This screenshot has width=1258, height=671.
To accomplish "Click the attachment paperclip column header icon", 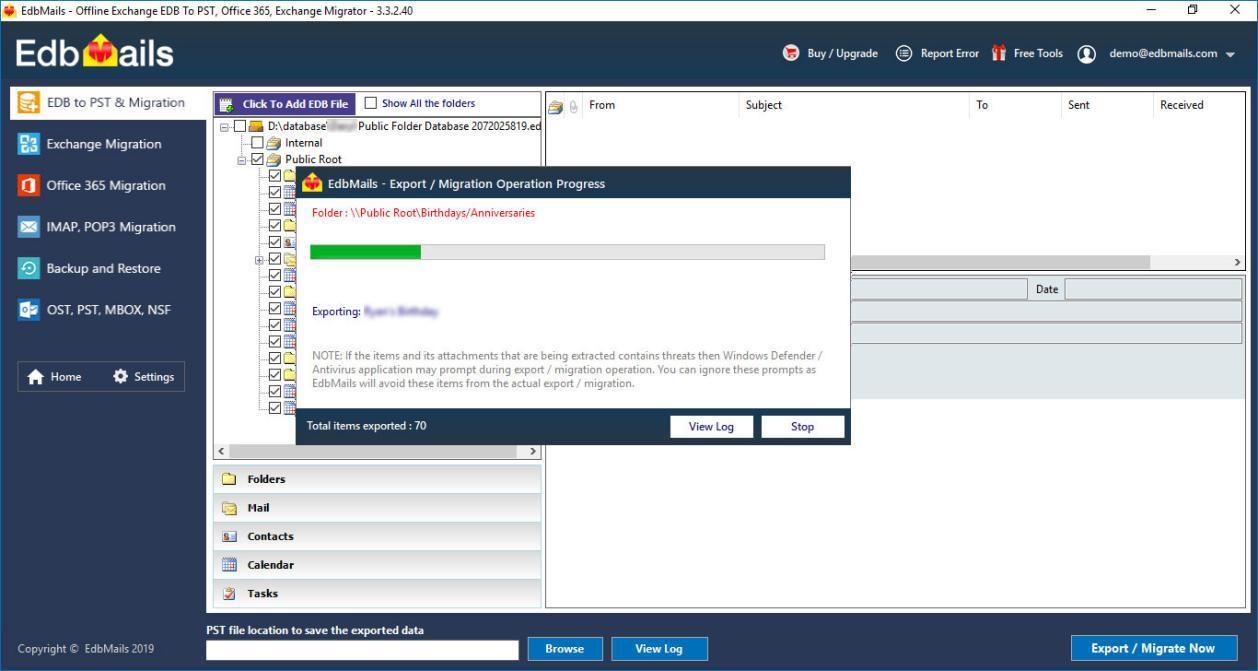I will tap(574, 106).
